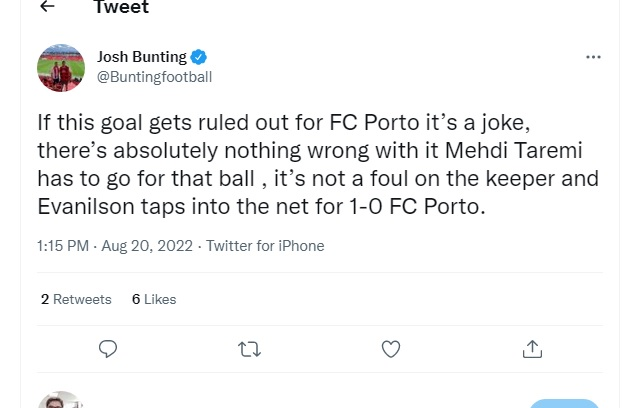This screenshot has width=624, height=408.
Task: Click the replying user's avatar at bottom
Action: pos(61,400)
